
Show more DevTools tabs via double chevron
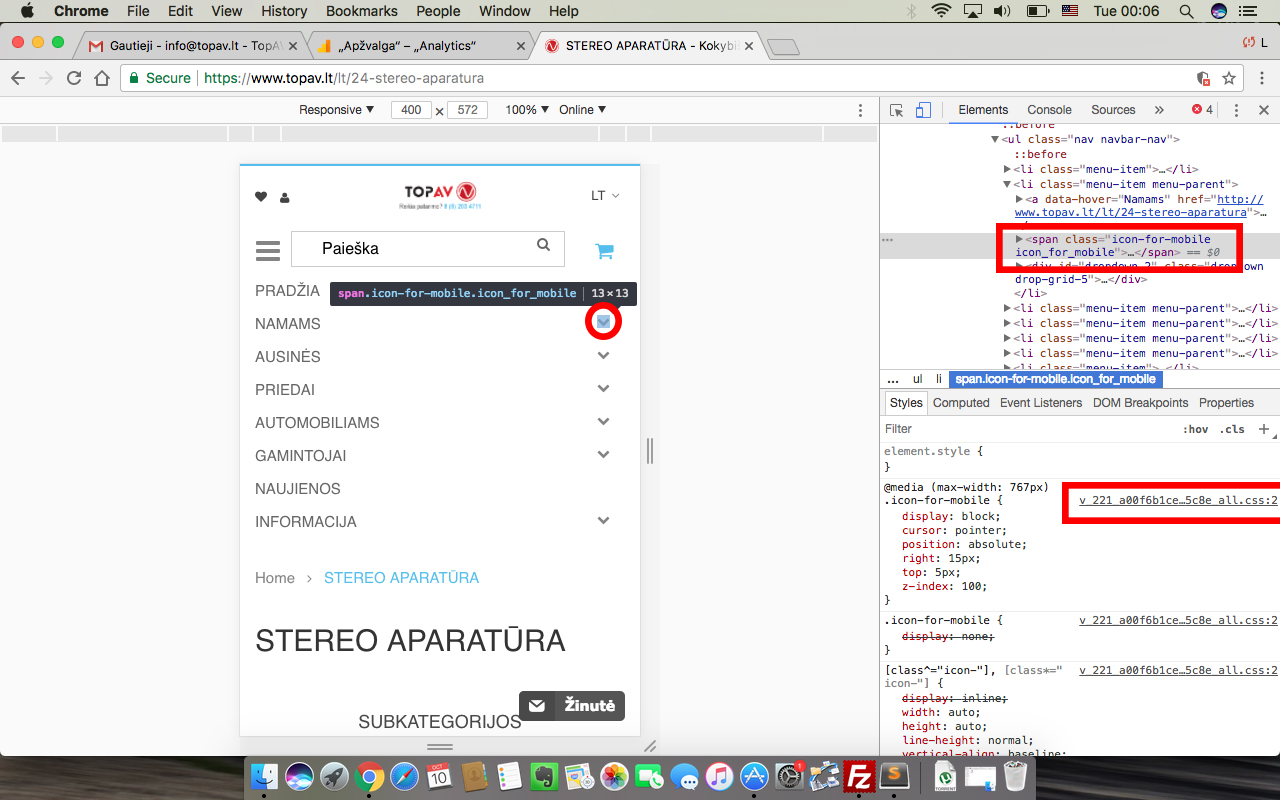1159,110
